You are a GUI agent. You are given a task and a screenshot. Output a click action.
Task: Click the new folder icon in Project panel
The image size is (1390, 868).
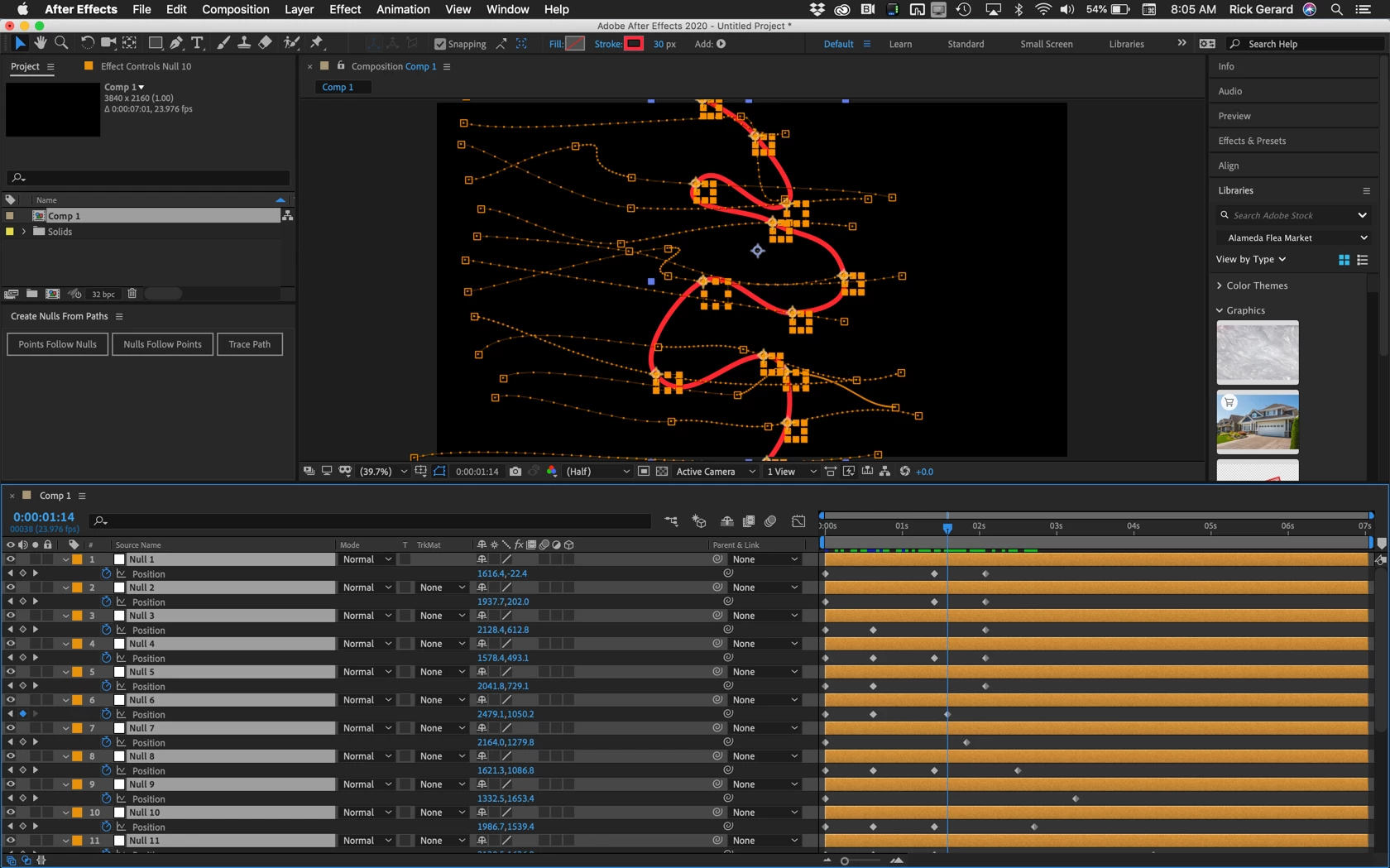coord(31,294)
